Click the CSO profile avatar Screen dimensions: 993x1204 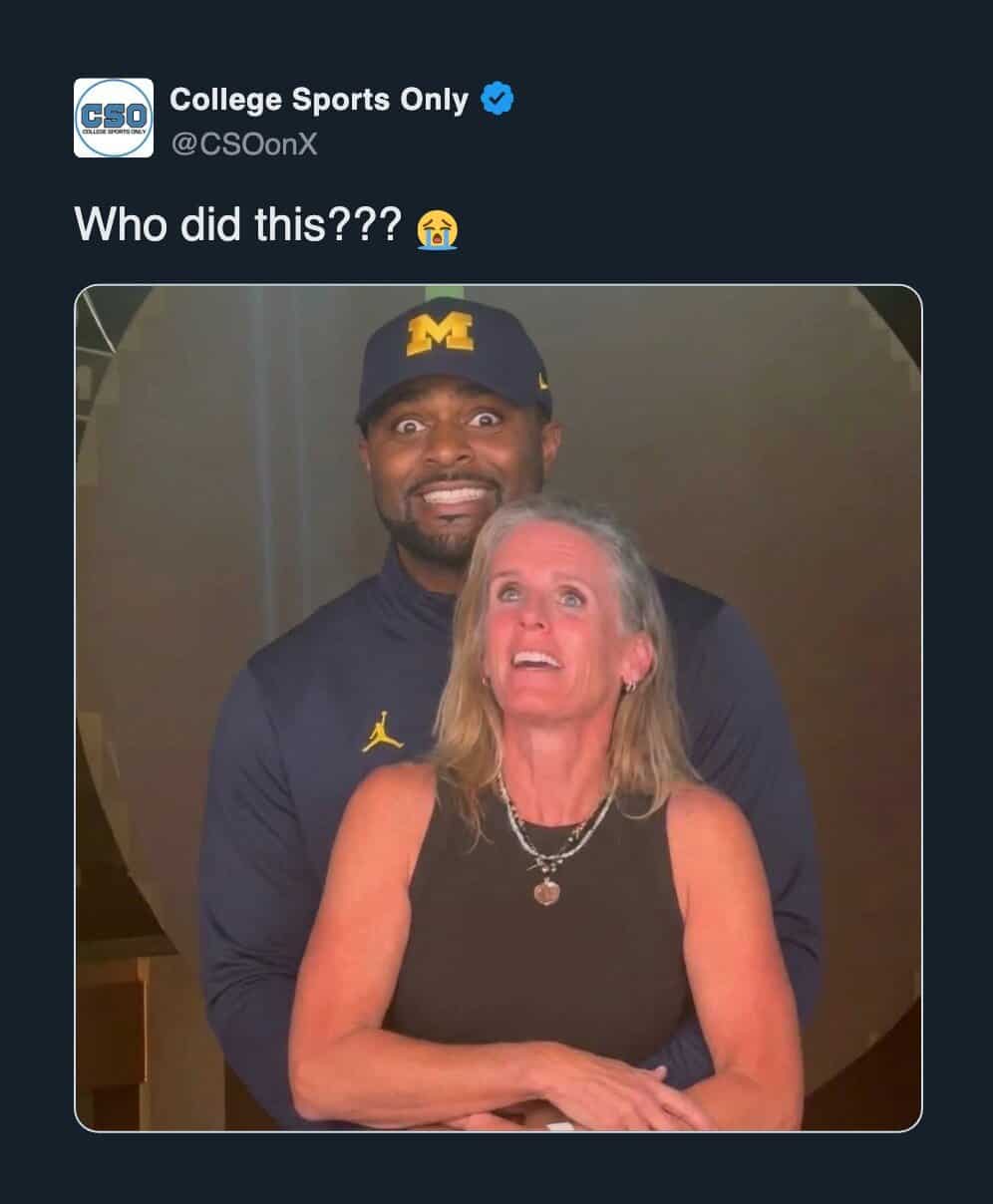click(x=114, y=118)
